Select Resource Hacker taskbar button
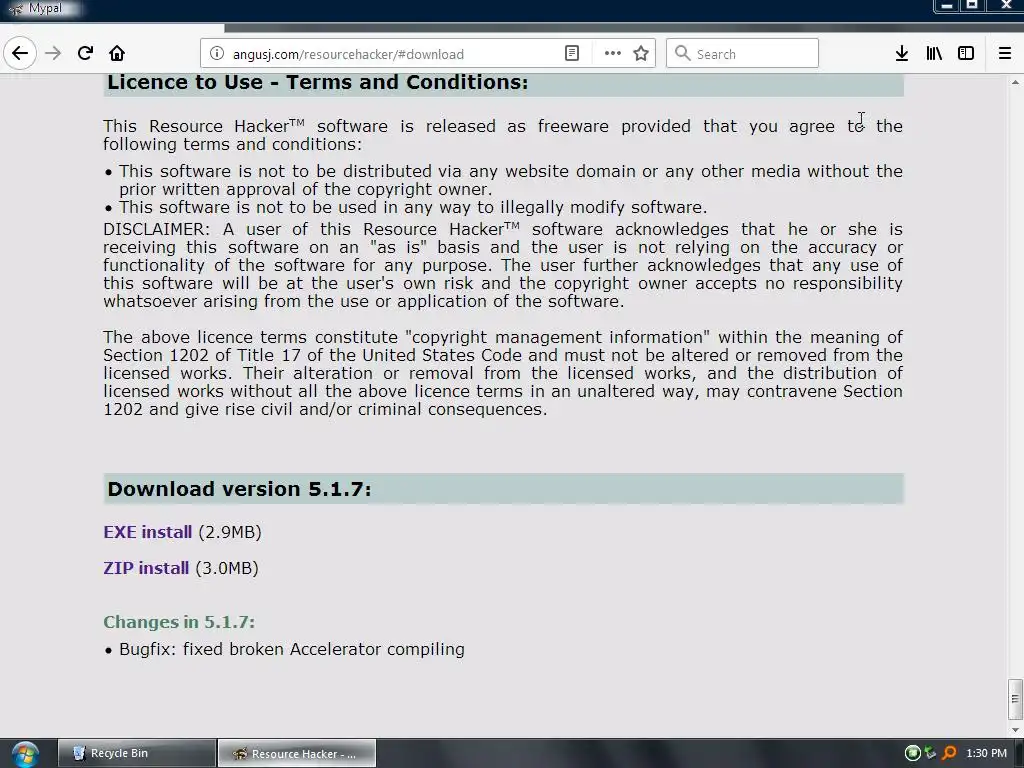1024x768 pixels. [x=296, y=754]
